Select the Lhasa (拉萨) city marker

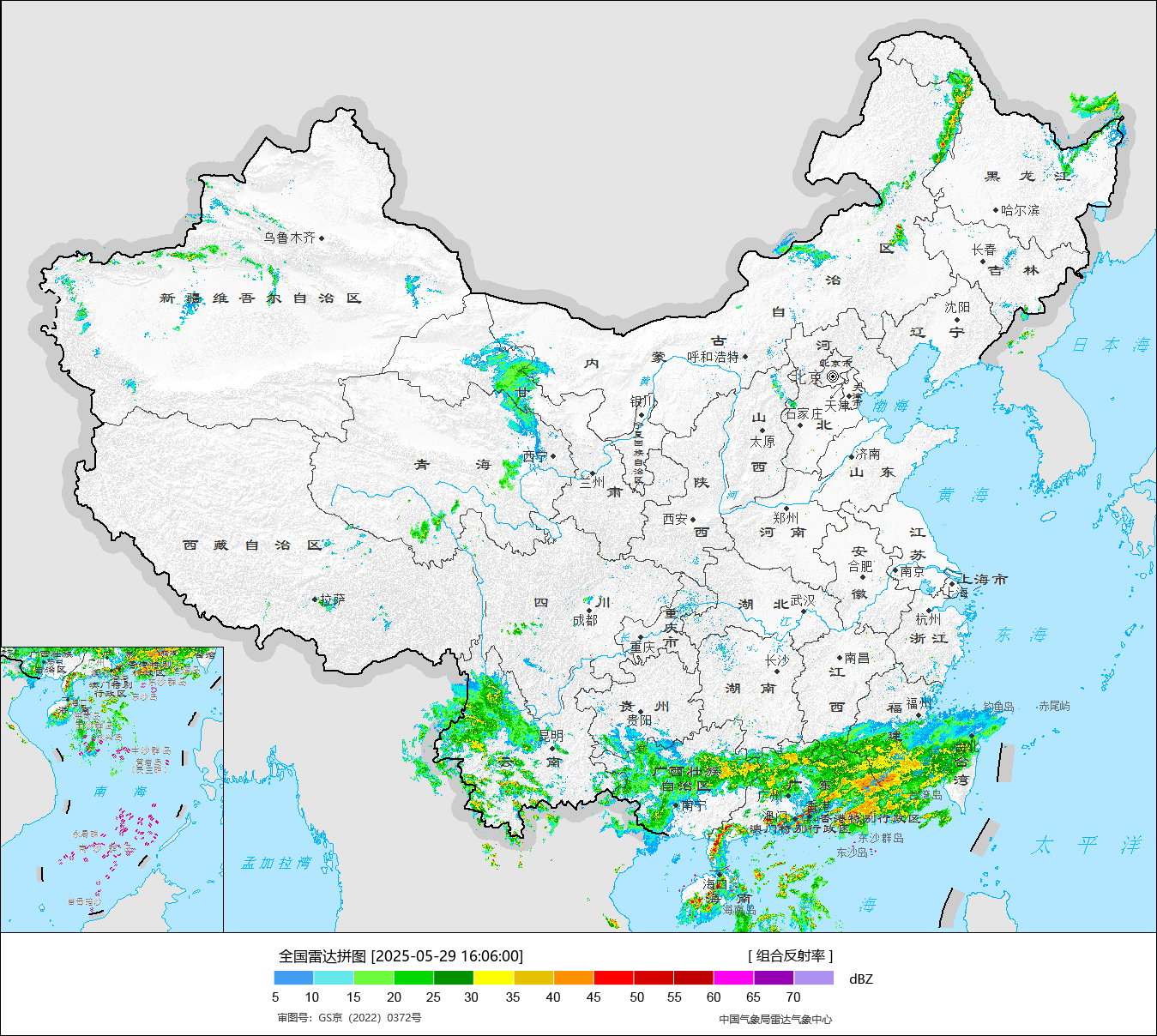tap(316, 599)
